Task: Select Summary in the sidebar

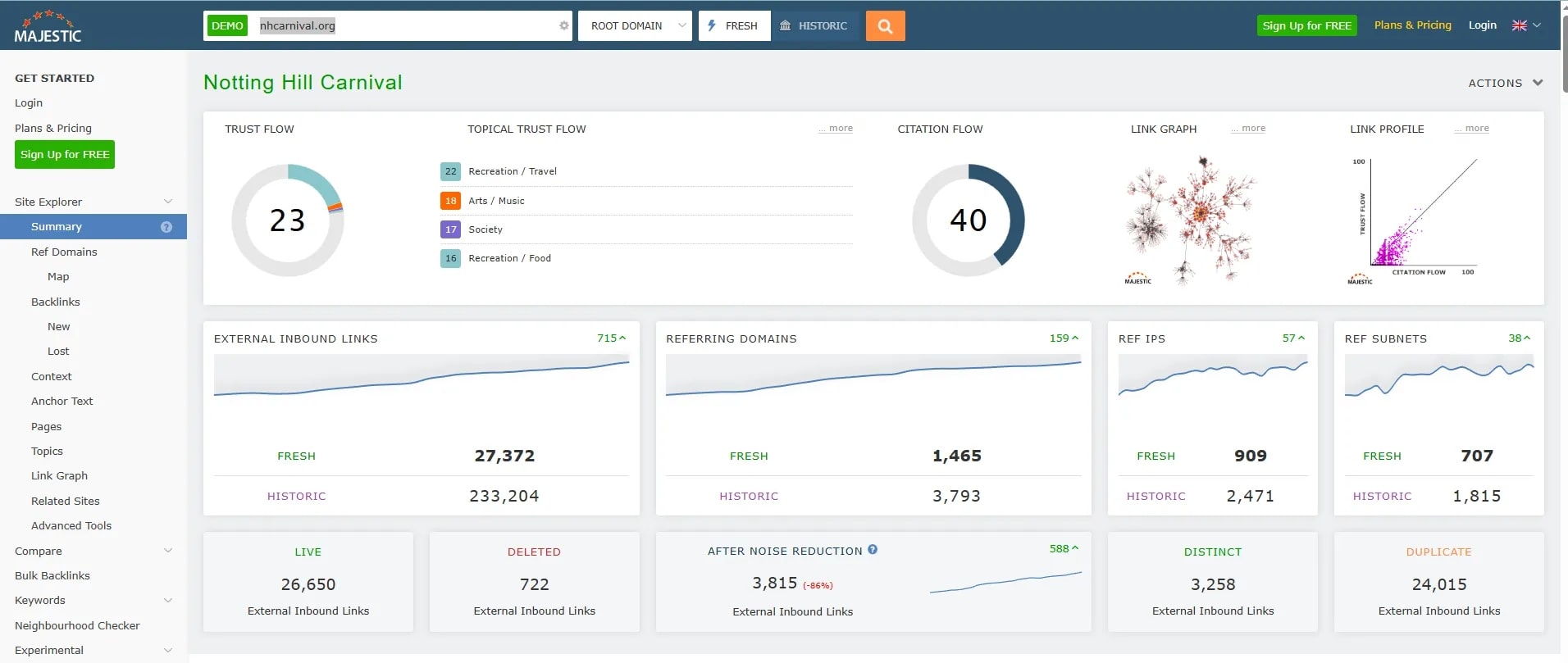Action: [x=93, y=227]
